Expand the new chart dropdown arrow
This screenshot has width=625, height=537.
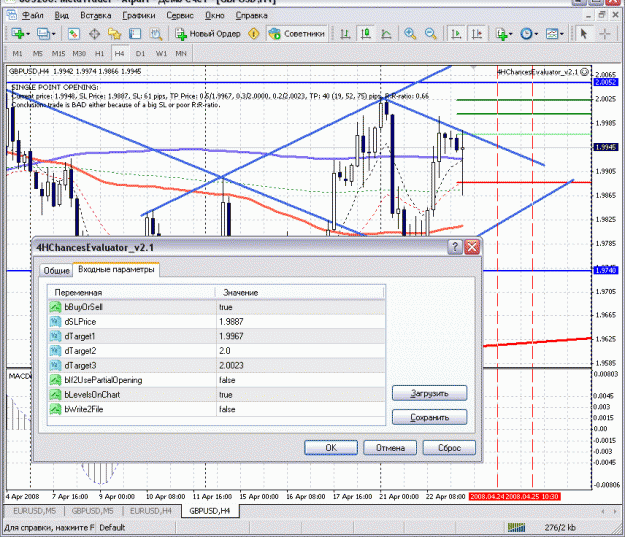coord(28,34)
